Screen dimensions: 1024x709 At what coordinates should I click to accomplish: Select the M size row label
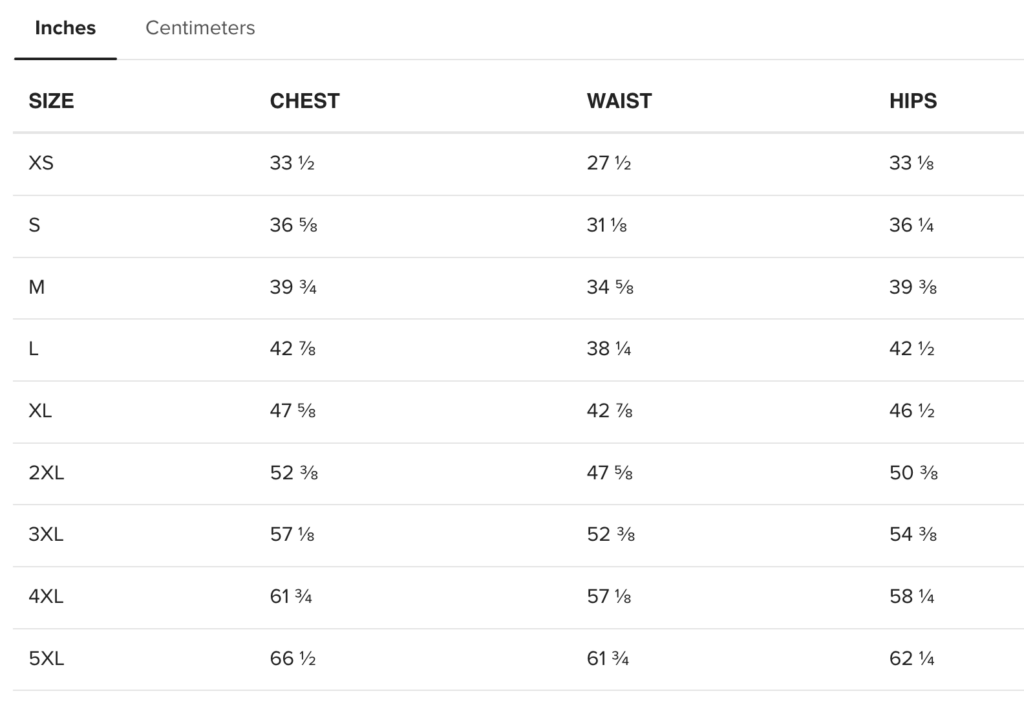click(x=37, y=287)
